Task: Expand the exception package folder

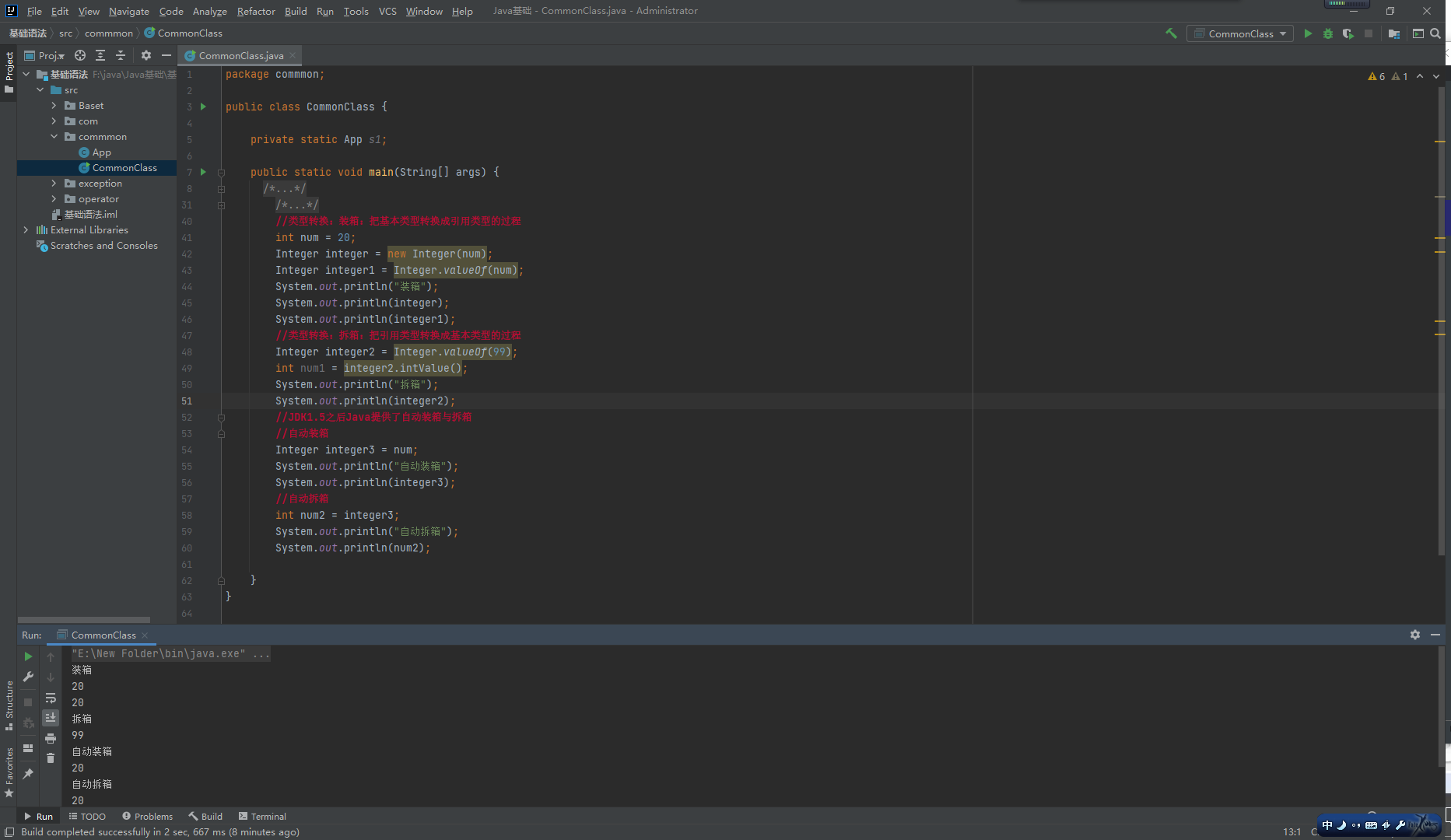Action: point(54,184)
